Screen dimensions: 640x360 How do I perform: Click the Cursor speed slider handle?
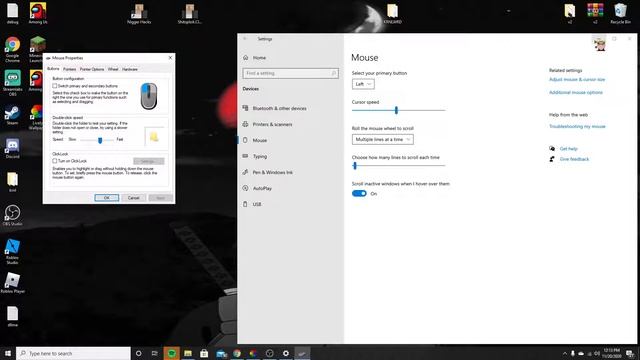[x=396, y=110]
